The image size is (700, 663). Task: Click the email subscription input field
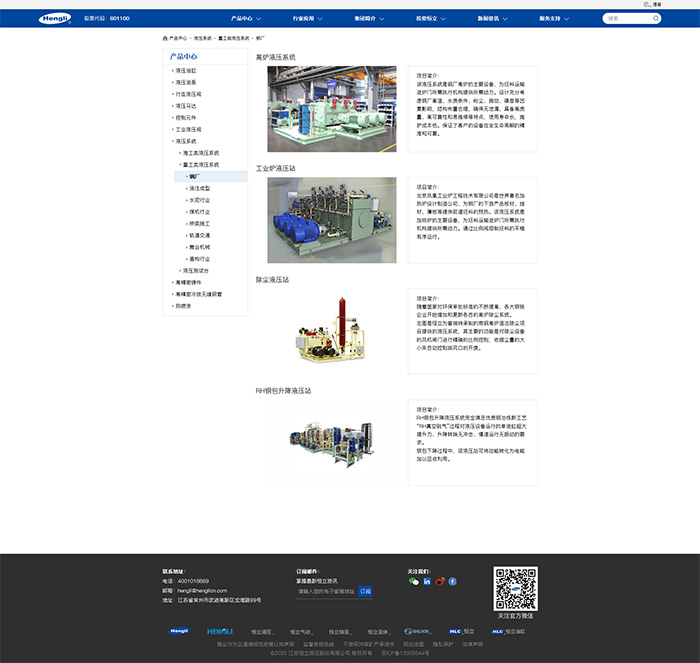click(327, 591)
